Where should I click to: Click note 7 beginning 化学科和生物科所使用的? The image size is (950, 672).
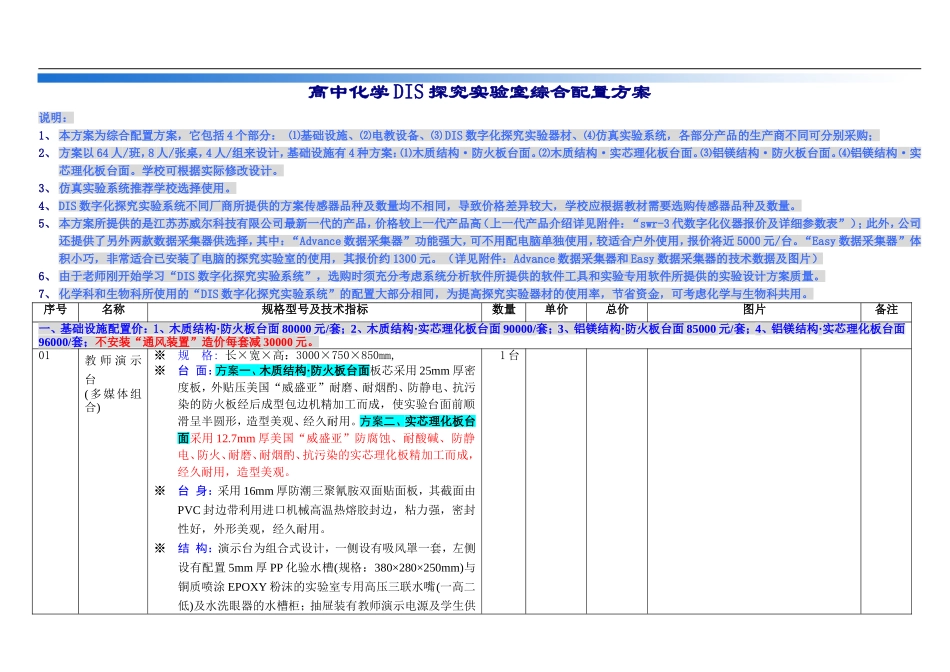point(436,294)
